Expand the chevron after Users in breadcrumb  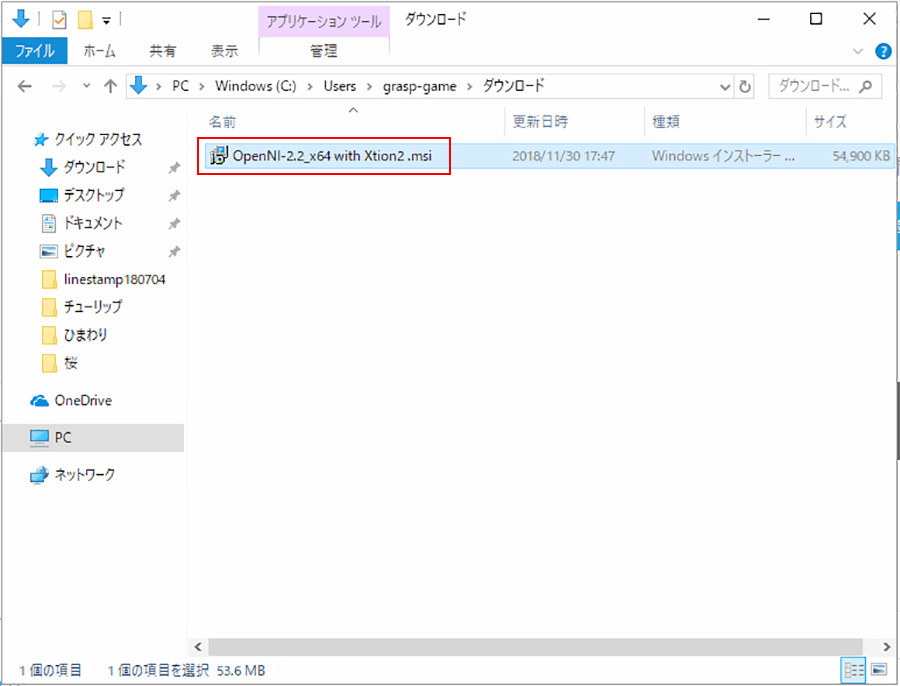point(370,87)
